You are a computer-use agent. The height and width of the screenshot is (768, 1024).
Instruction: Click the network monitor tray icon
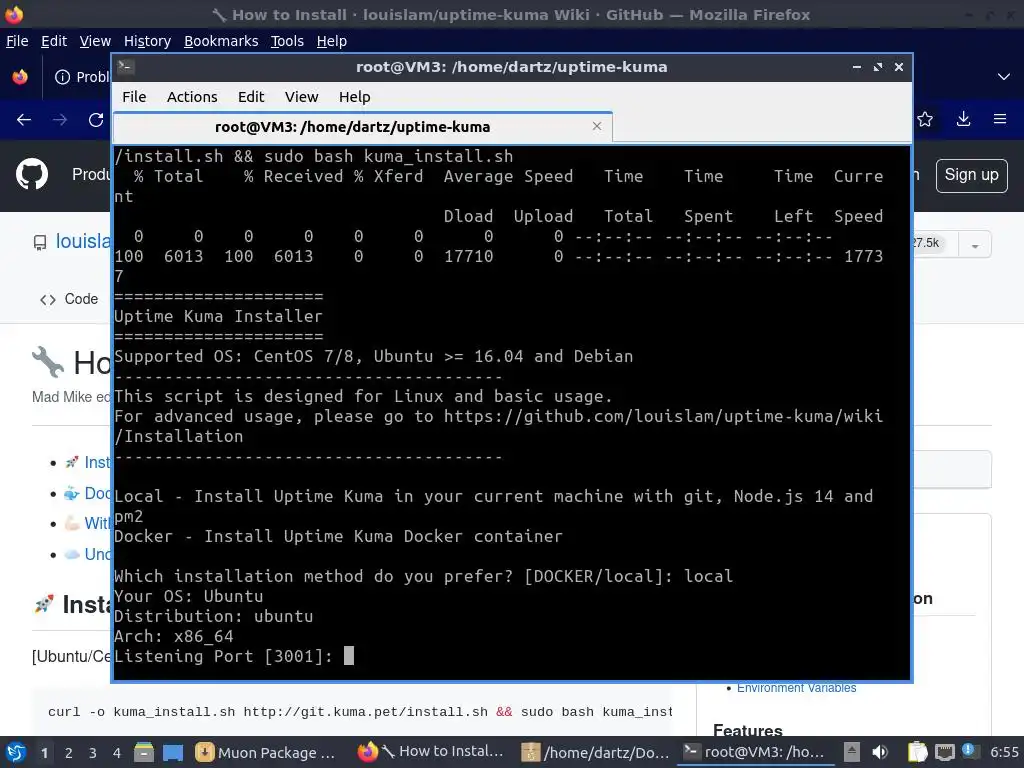[944, 753]
